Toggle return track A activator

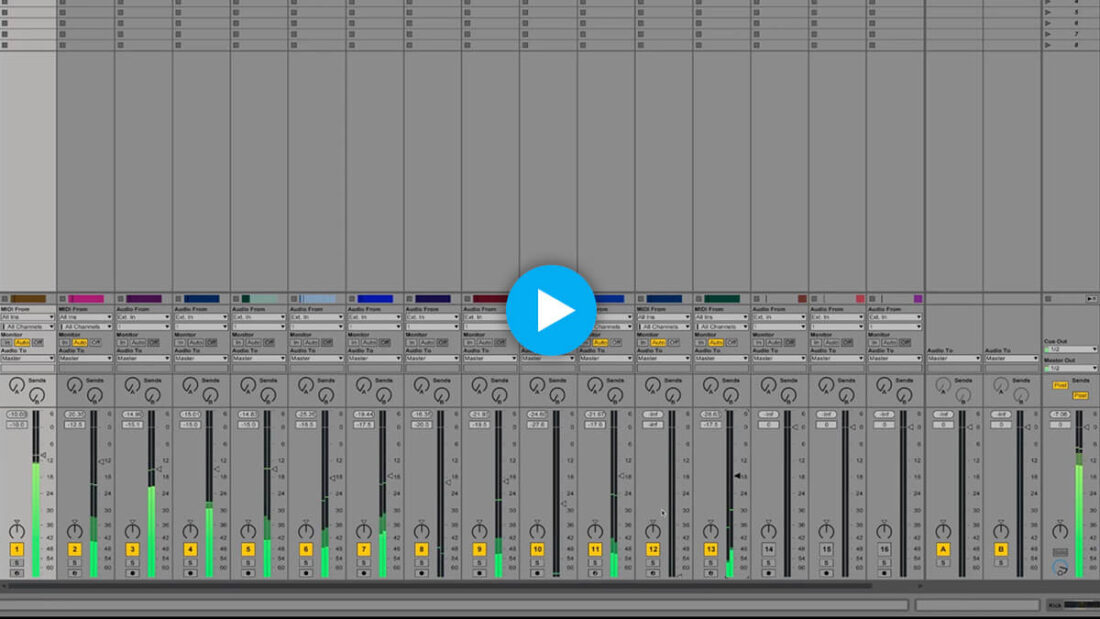[943, 550]
